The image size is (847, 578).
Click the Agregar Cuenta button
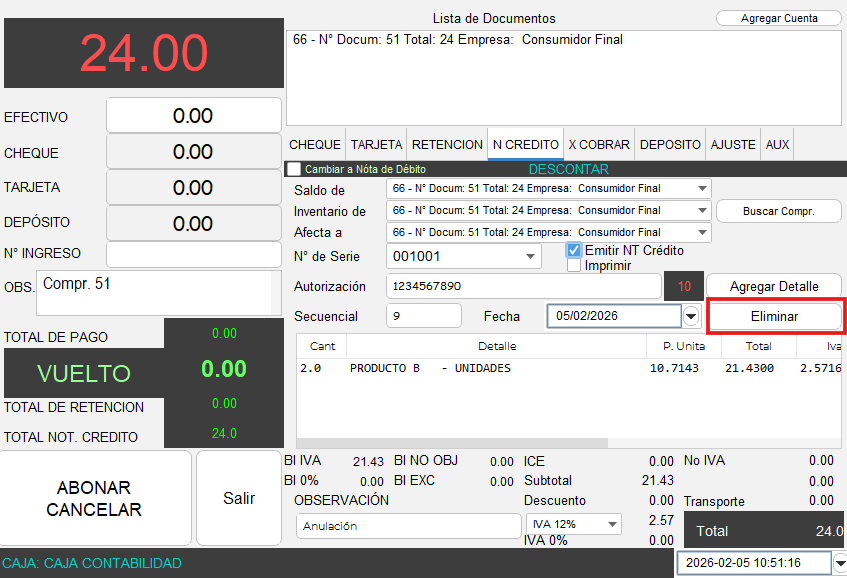click(779, 18)
